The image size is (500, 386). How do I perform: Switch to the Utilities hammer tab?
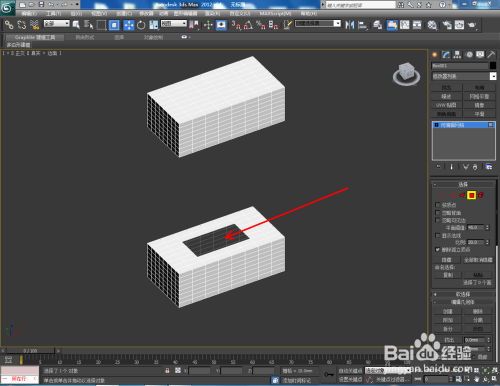[x=491, y=55]
